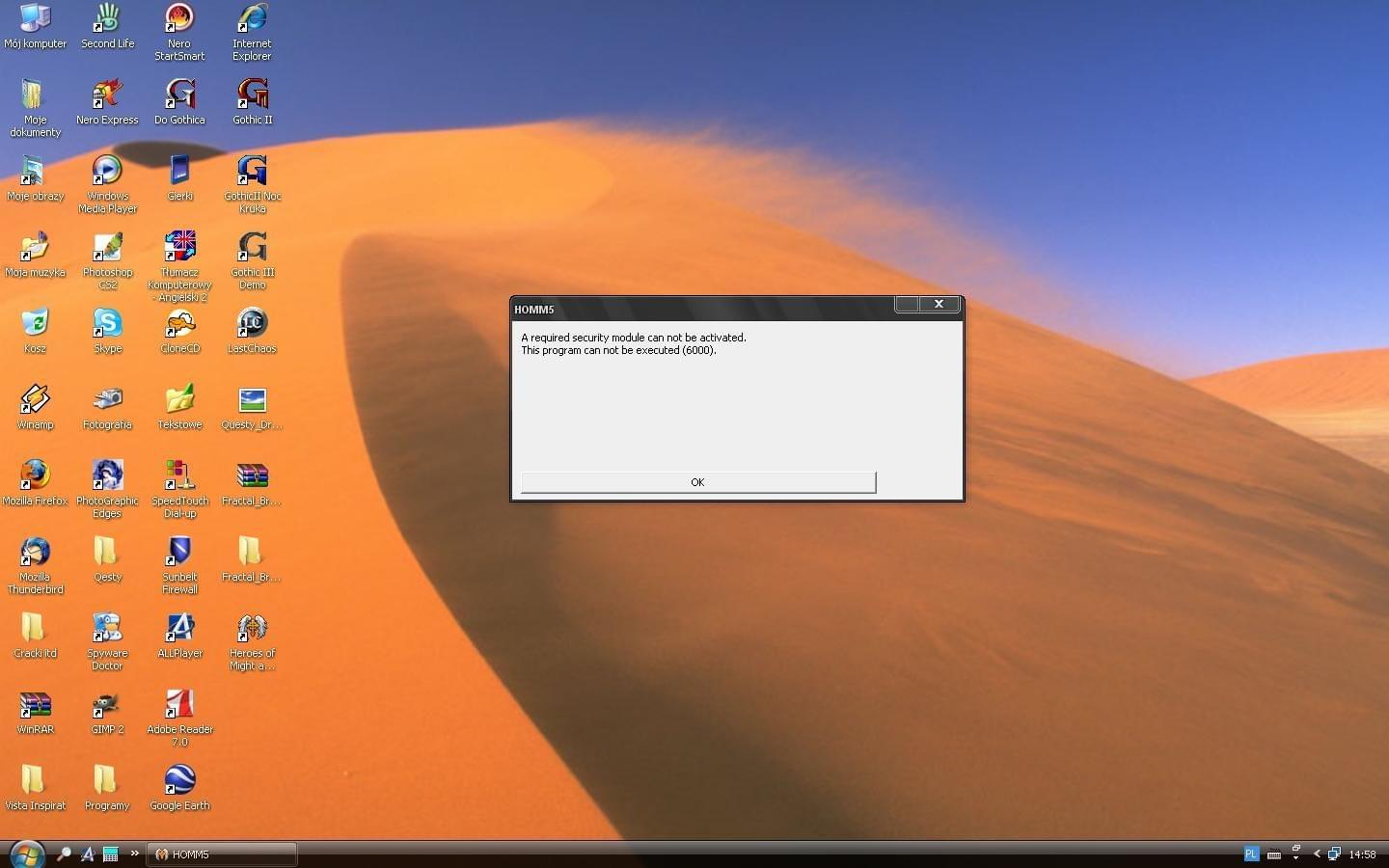Image resolution: width=1389 pixels, height=868 pixels.
Task: Select the Adobe Reader 7.0 shortcut
Action: [179, 717]
